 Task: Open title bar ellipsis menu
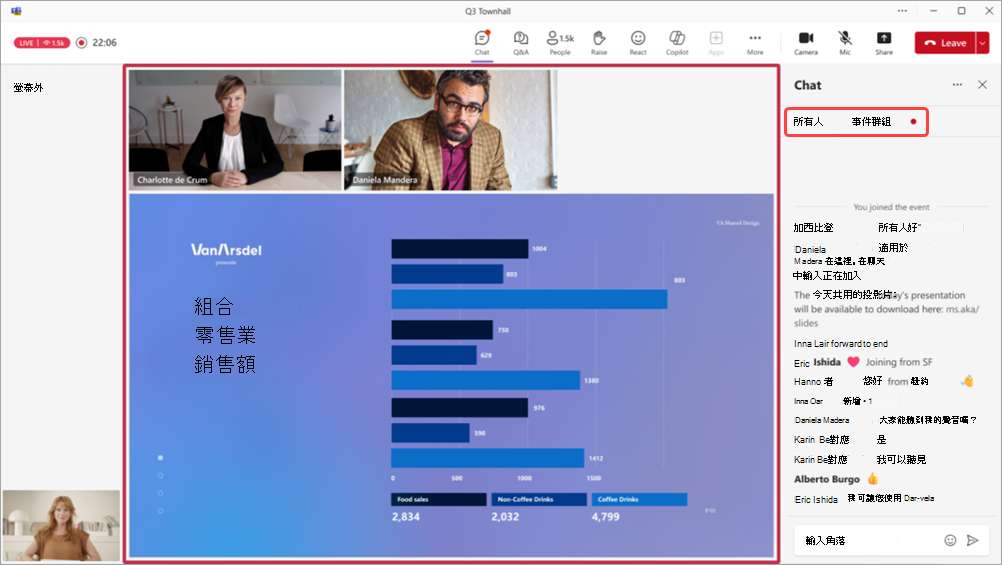tap(902, 11)
